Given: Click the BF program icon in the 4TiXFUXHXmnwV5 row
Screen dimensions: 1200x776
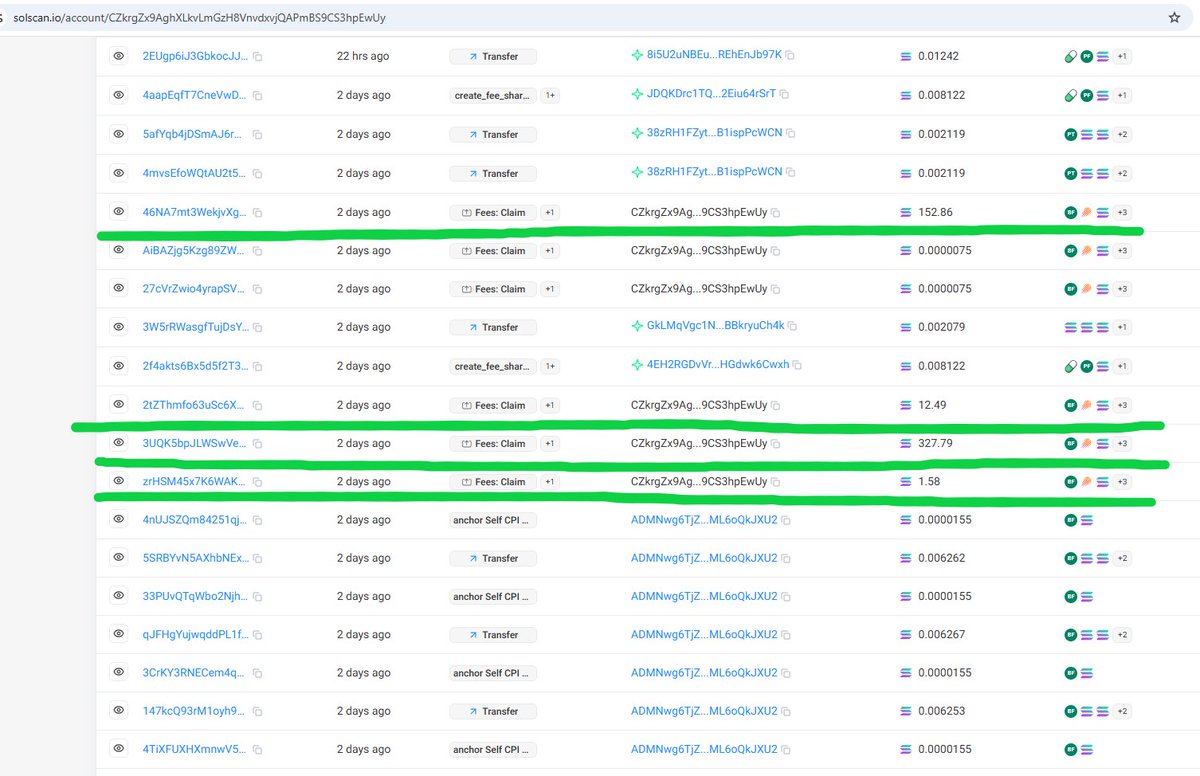Looking at the screenshot, I should (x=1070, y=749).
